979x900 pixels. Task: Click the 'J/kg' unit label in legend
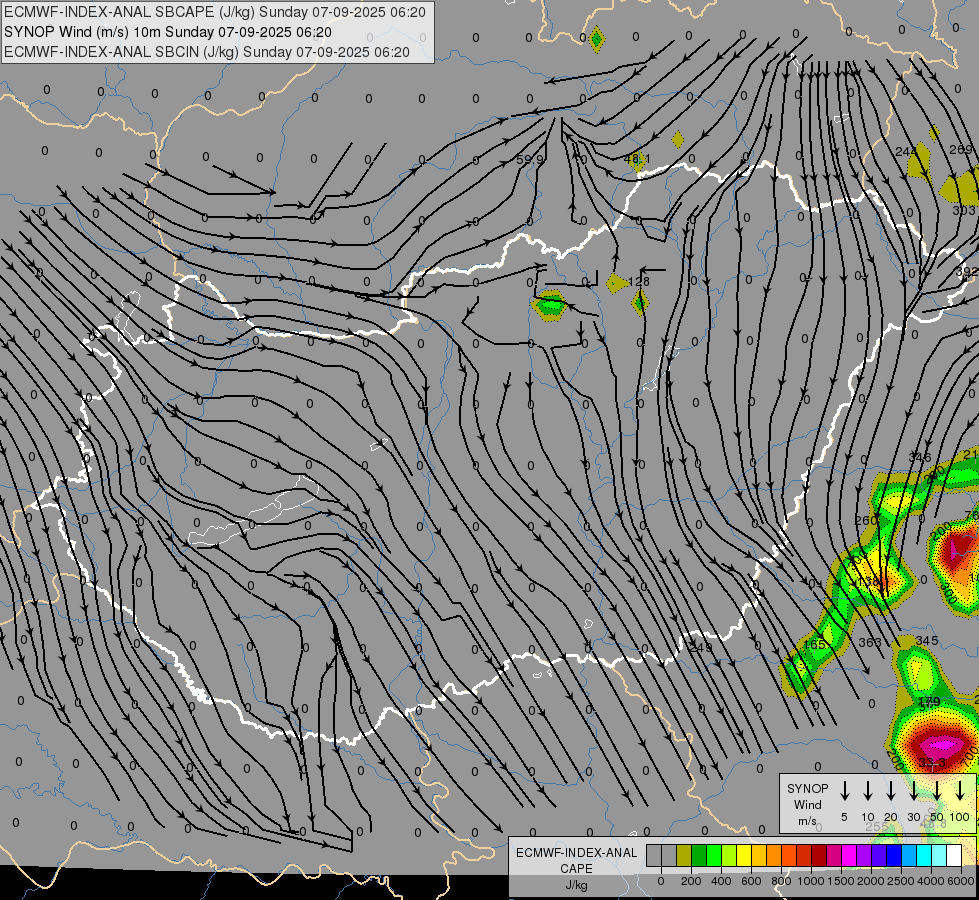(x=576, y=885)
